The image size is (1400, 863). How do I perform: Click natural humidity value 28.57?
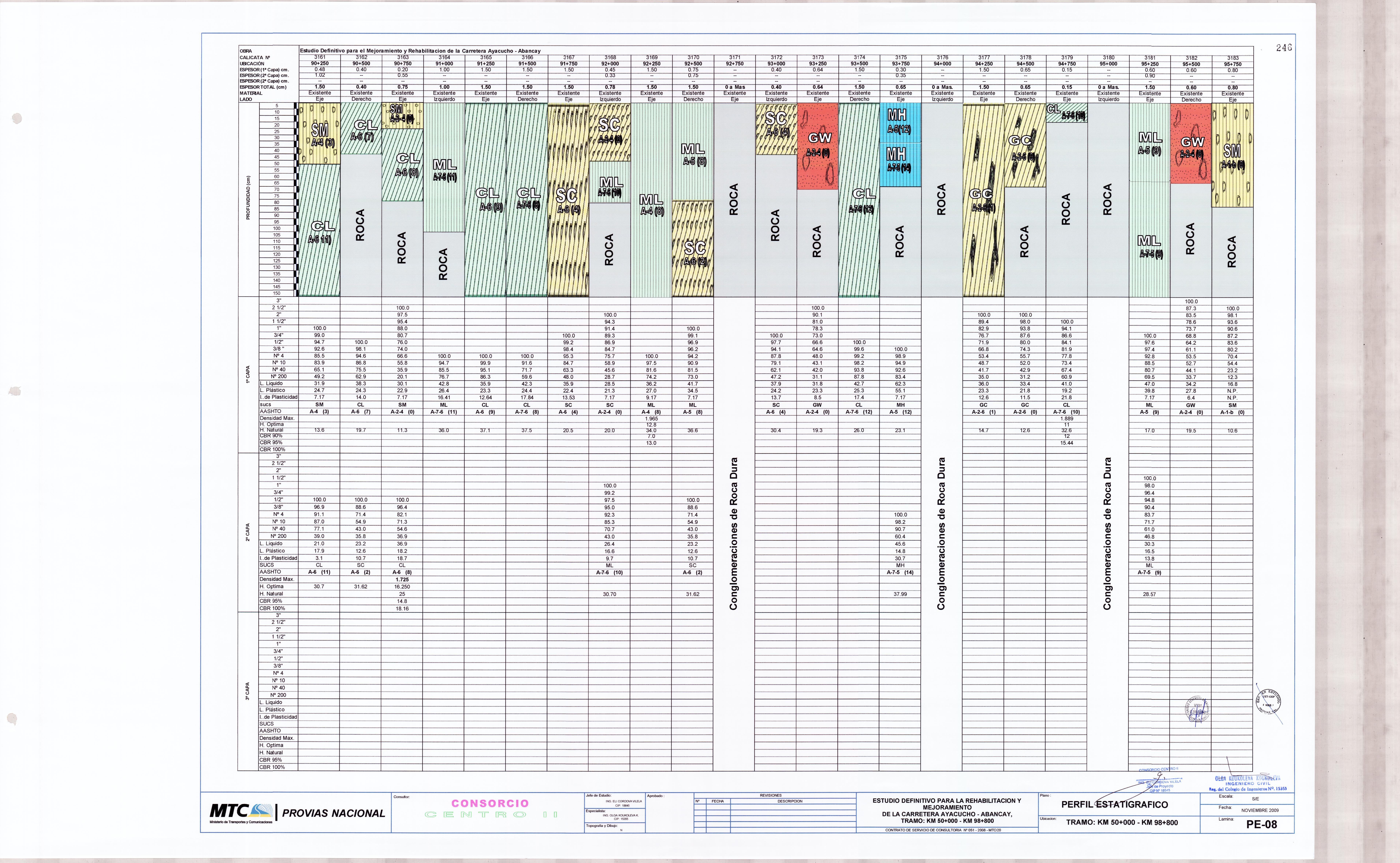(x=1149, y=594)
